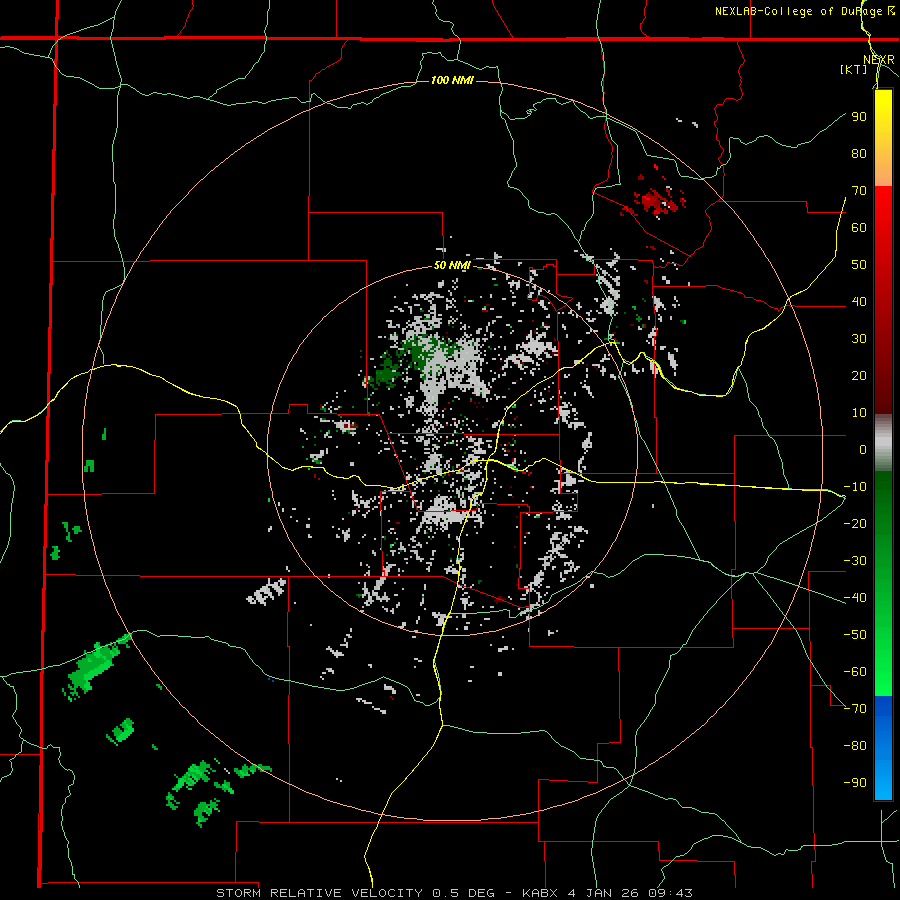This screenshot has height=900, width=900.
Task: Click the -50 knot scale label
Action: click(855, 634)
